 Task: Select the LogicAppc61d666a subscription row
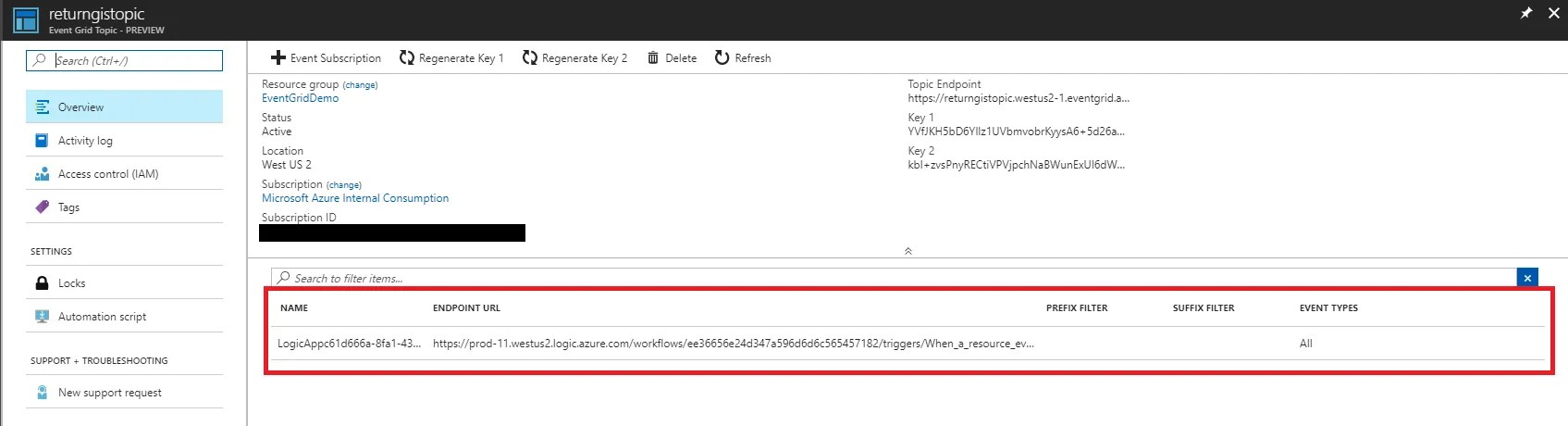pos(907,344)
